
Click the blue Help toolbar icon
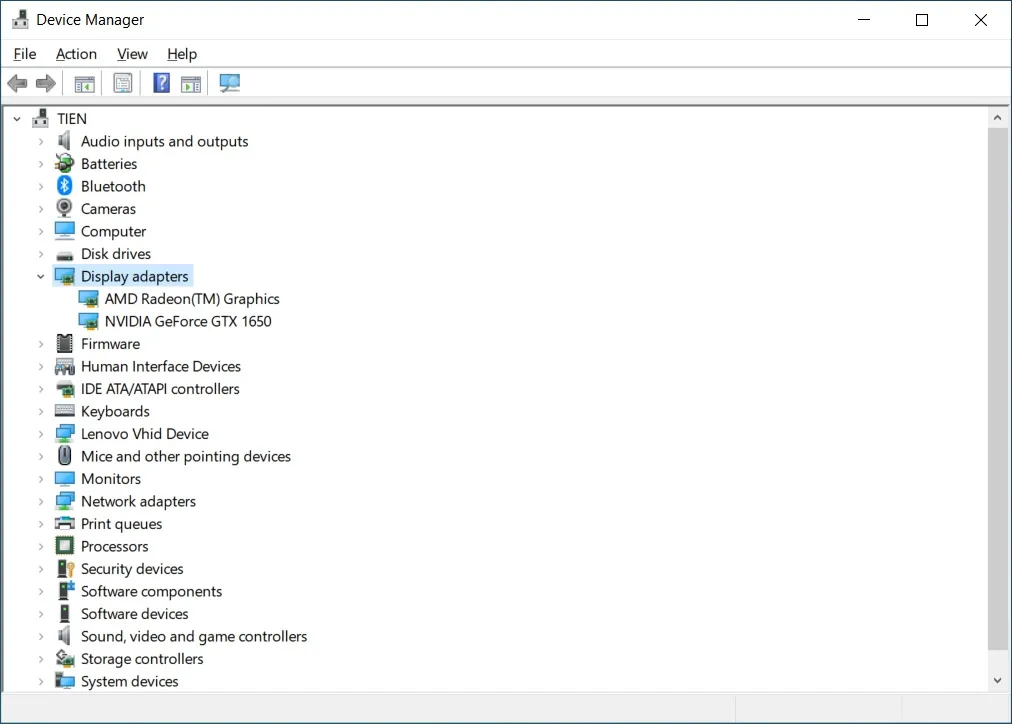[x=161, y=84]
